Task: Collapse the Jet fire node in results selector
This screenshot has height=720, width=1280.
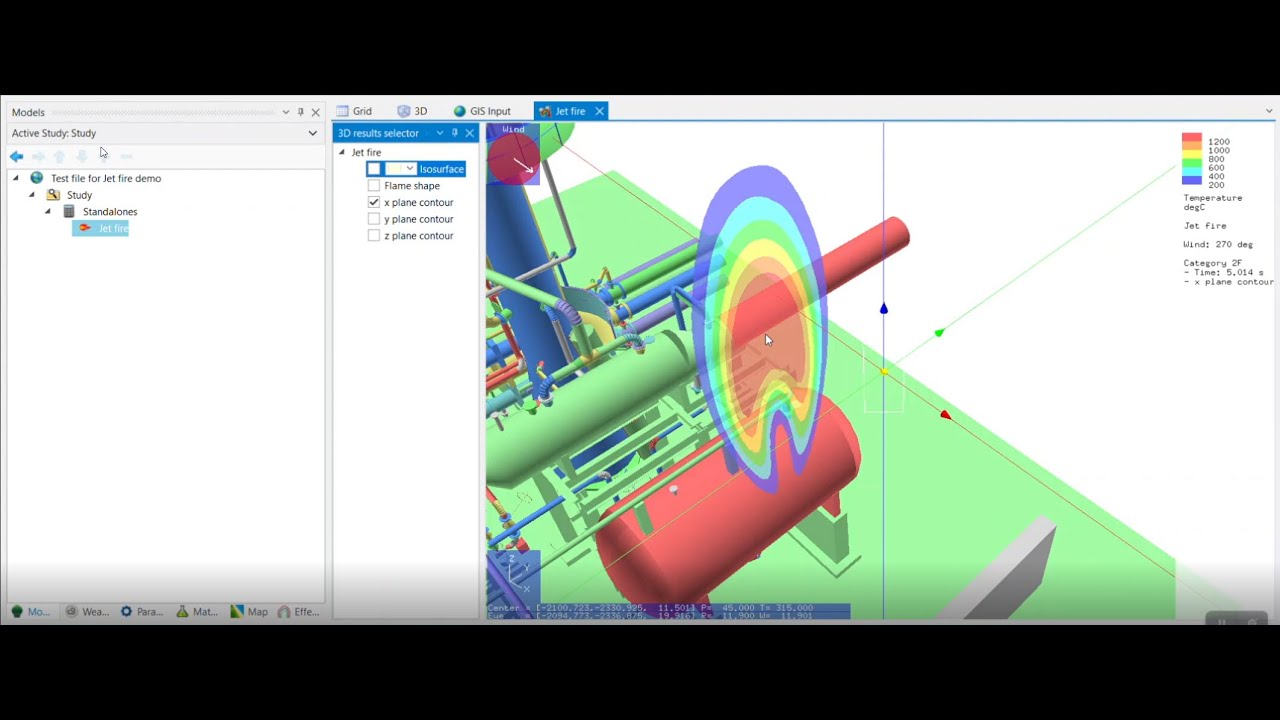Action: click(342, 152)
